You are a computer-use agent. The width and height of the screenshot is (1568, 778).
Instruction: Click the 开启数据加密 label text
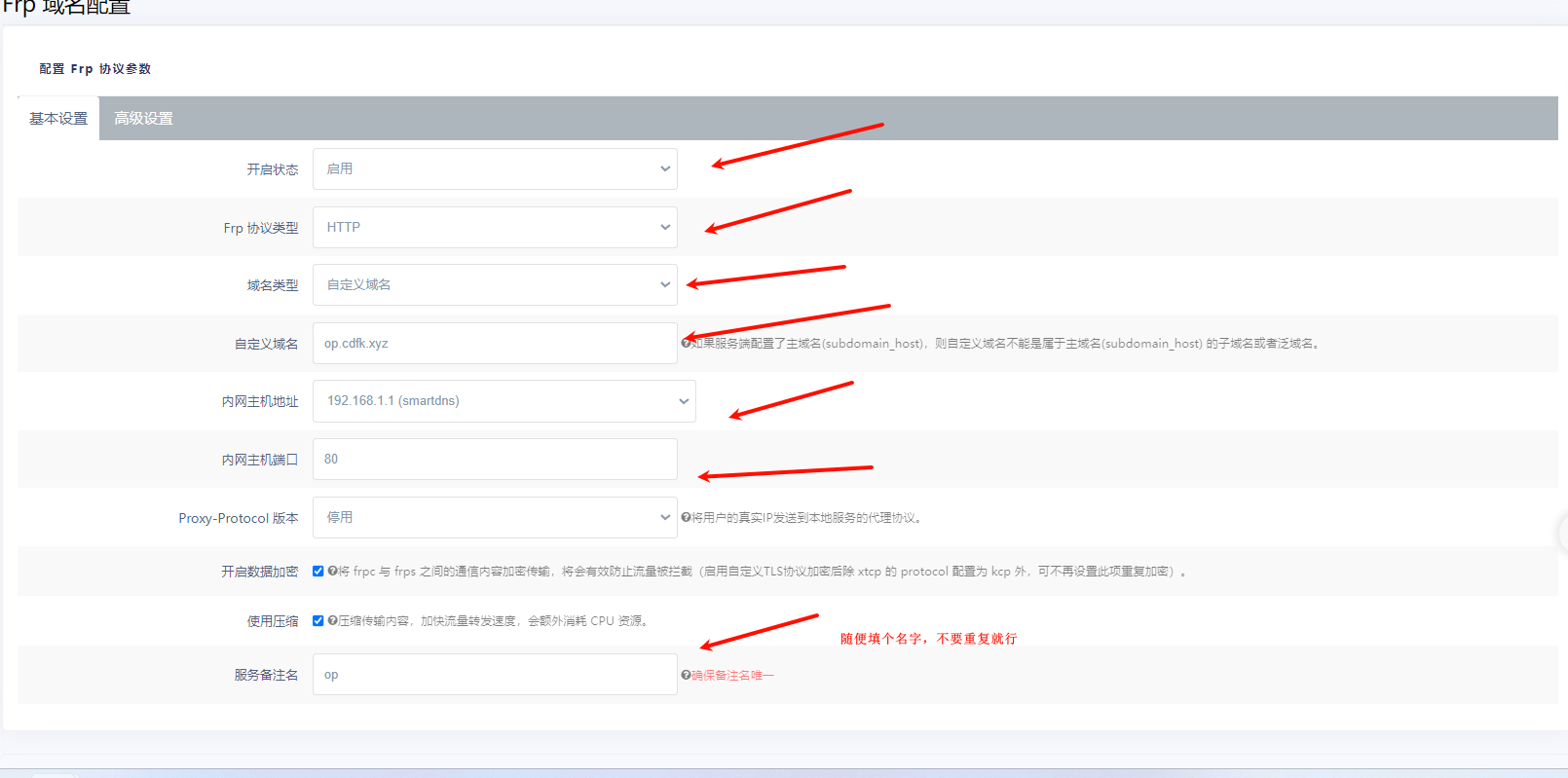point(259,572)
